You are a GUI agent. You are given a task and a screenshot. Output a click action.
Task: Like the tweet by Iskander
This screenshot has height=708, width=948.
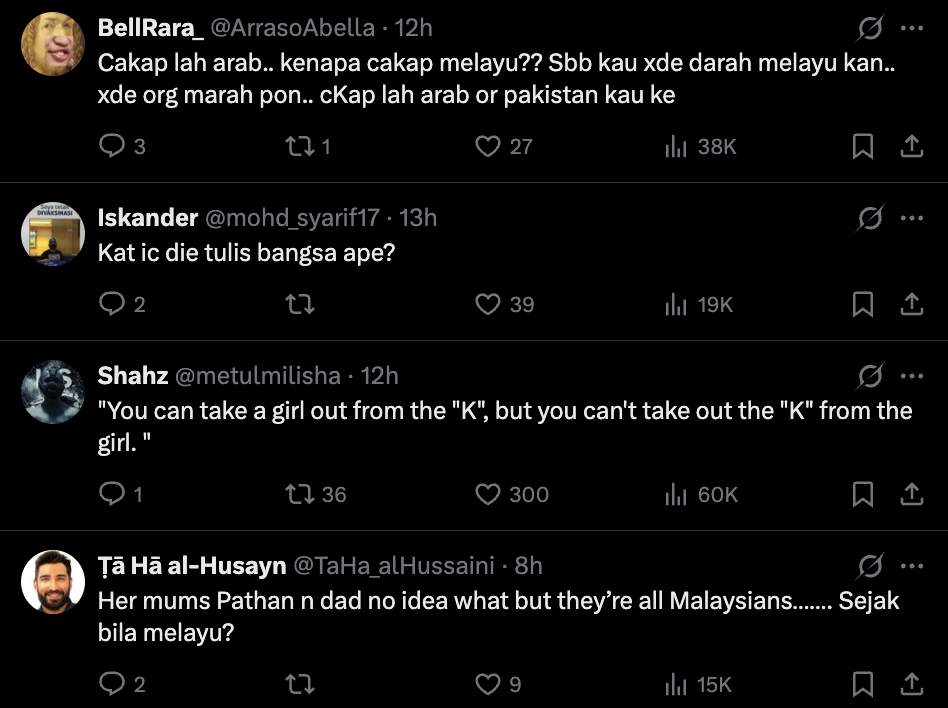point(487,304)
